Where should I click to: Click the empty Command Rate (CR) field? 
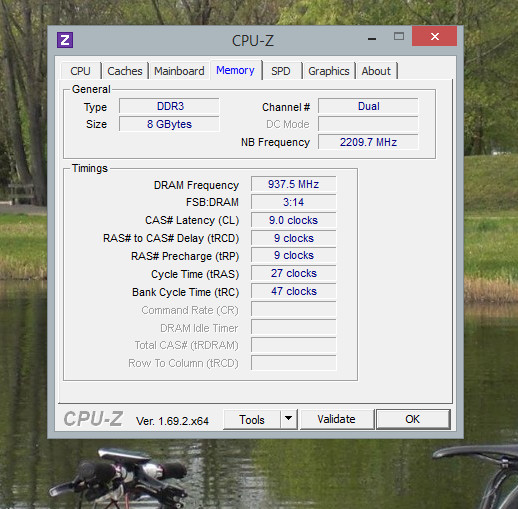click(x=294, y=309)
